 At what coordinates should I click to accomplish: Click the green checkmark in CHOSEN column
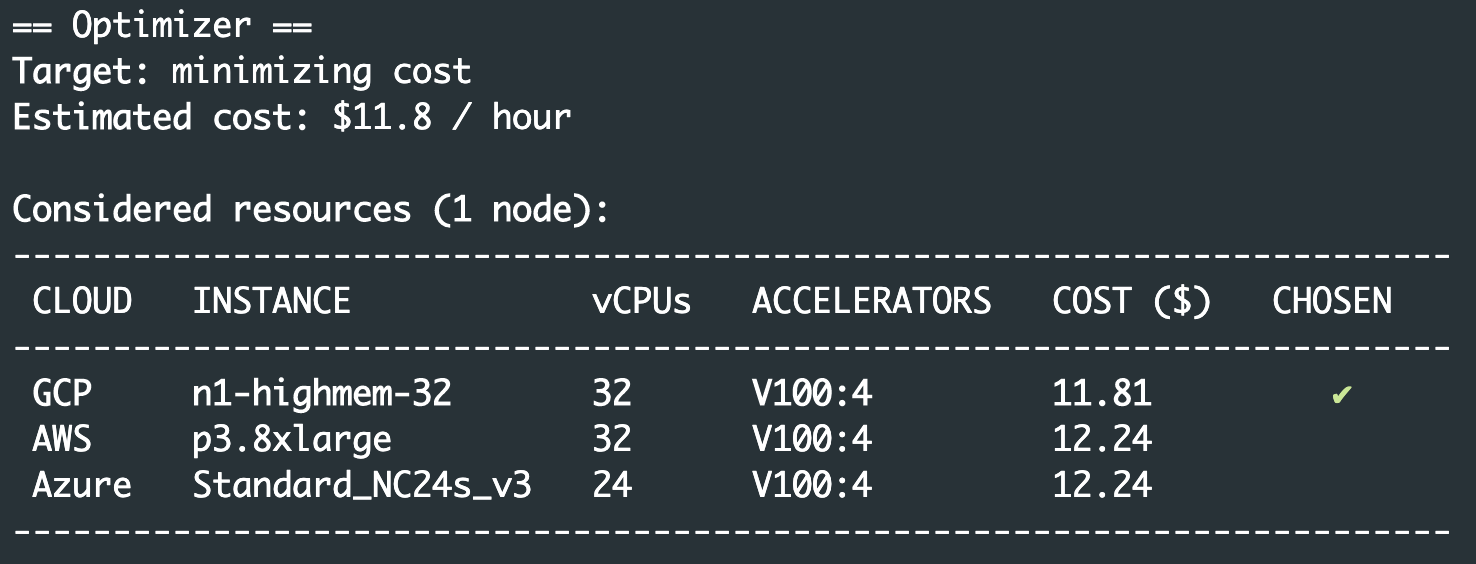tap(1341, 395)
